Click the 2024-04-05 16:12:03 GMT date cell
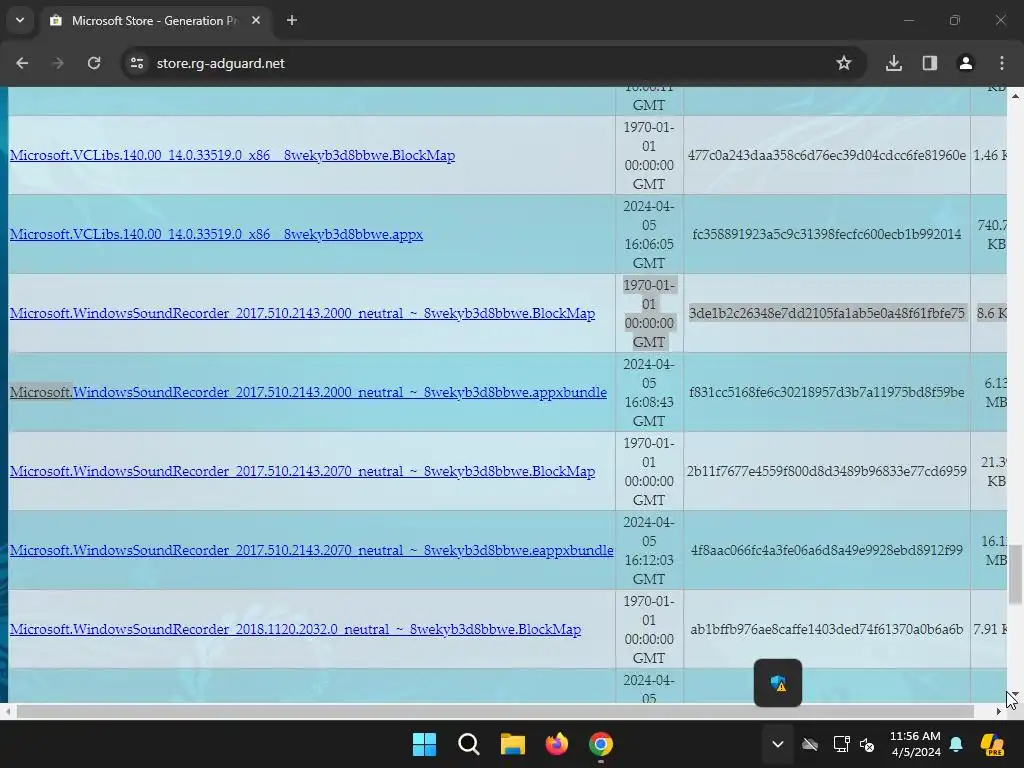1024x768 pixels. [648, 551]
